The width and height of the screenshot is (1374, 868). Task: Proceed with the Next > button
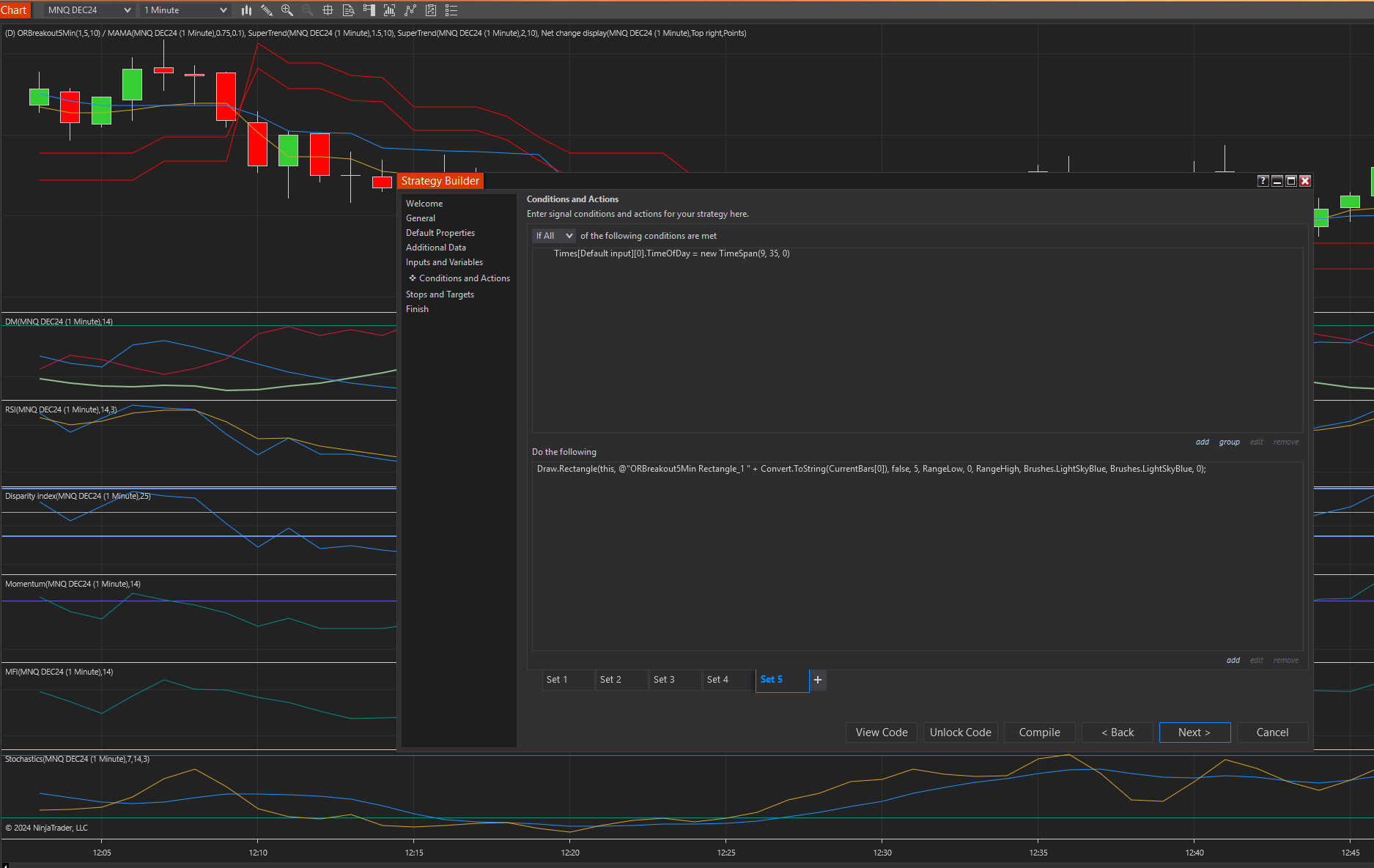pos(1194,732)
